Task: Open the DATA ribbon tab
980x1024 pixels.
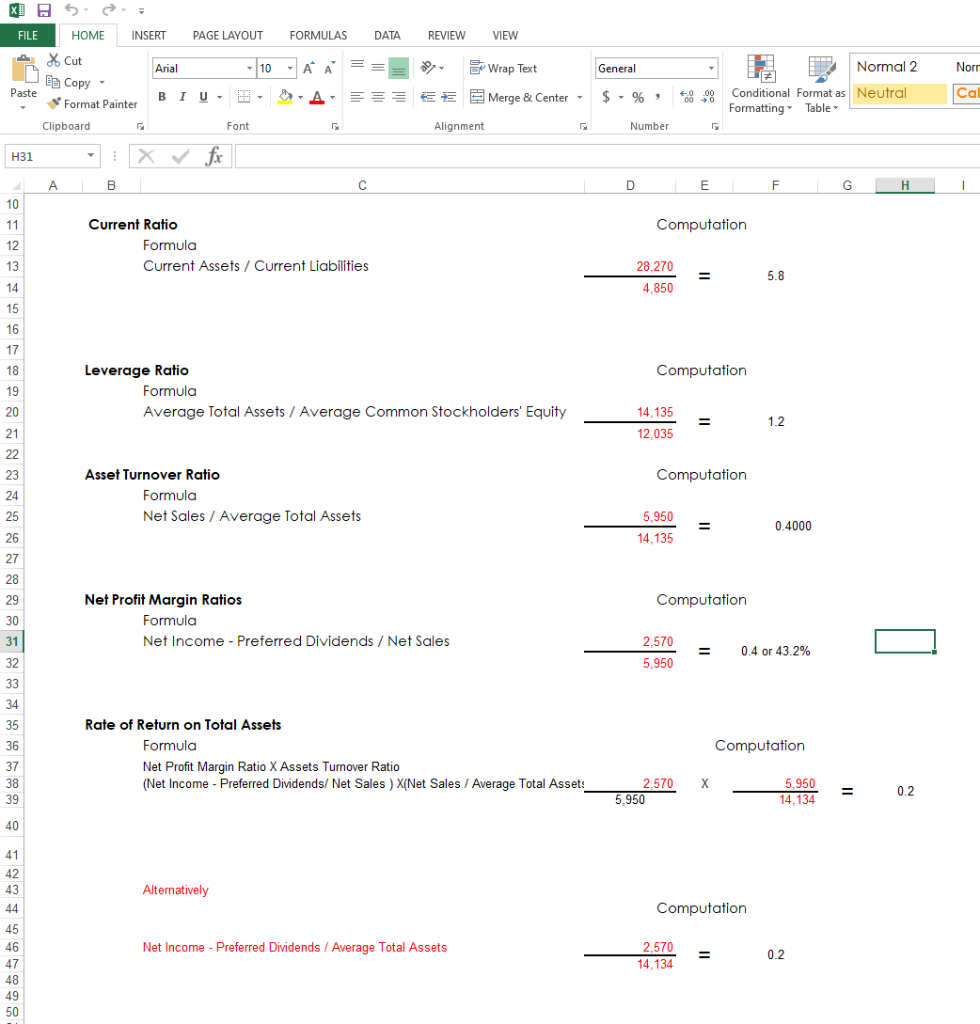Action: 387,35
